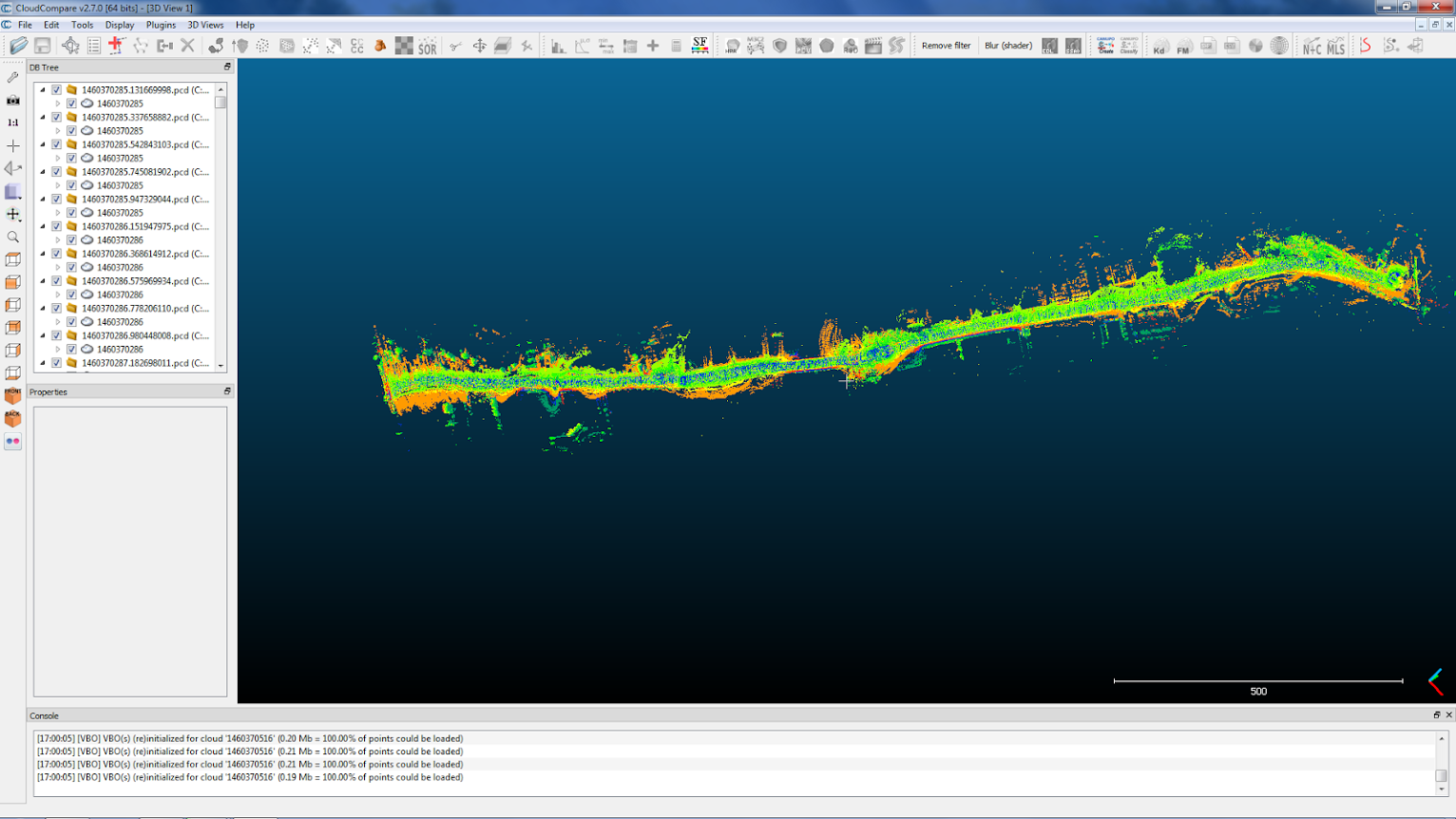Open the File menu
This screenshot has height=819, width=1456.
click(25, 25)
